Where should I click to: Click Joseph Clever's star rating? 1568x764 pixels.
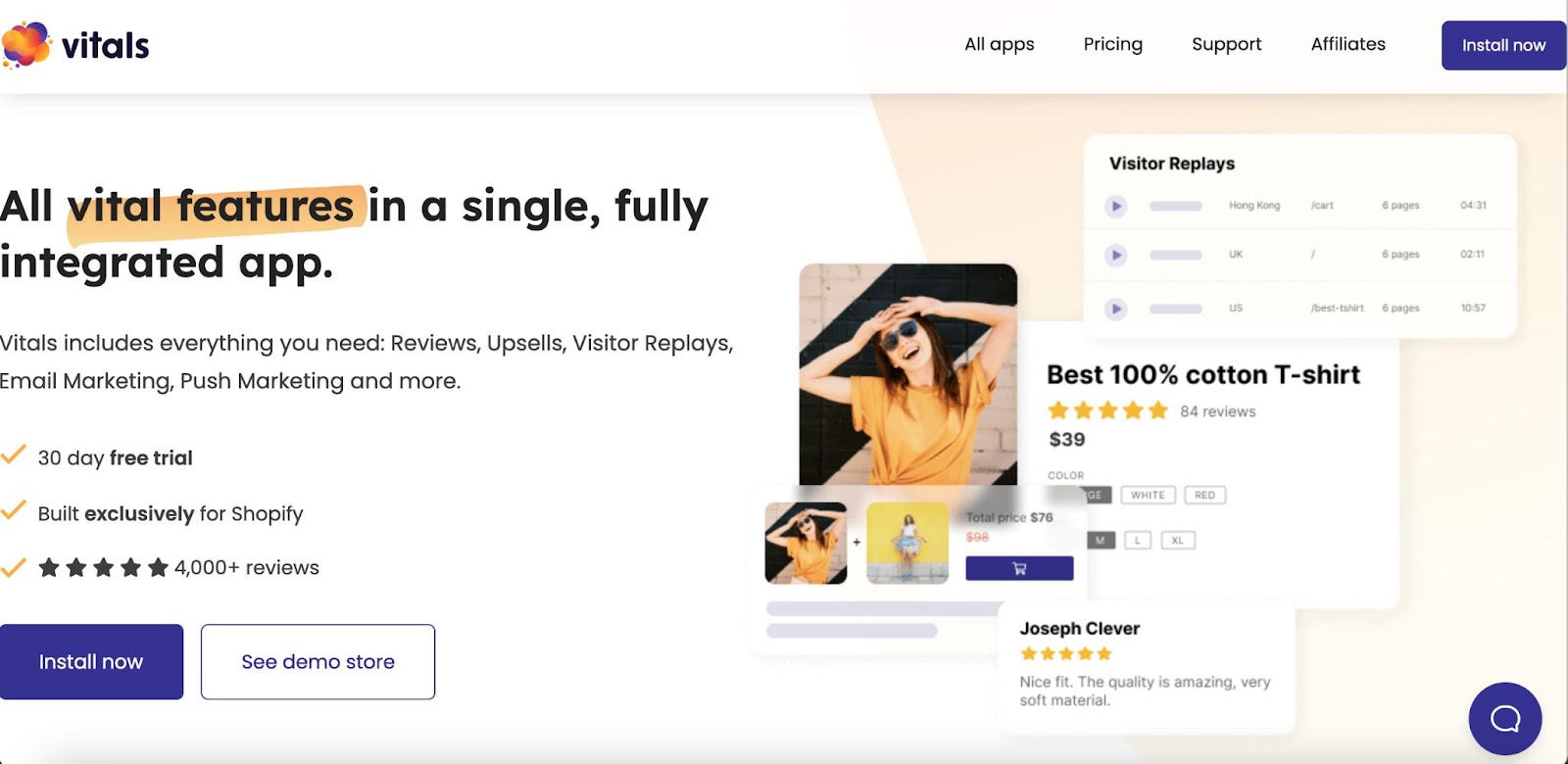tap(1065, 653)
